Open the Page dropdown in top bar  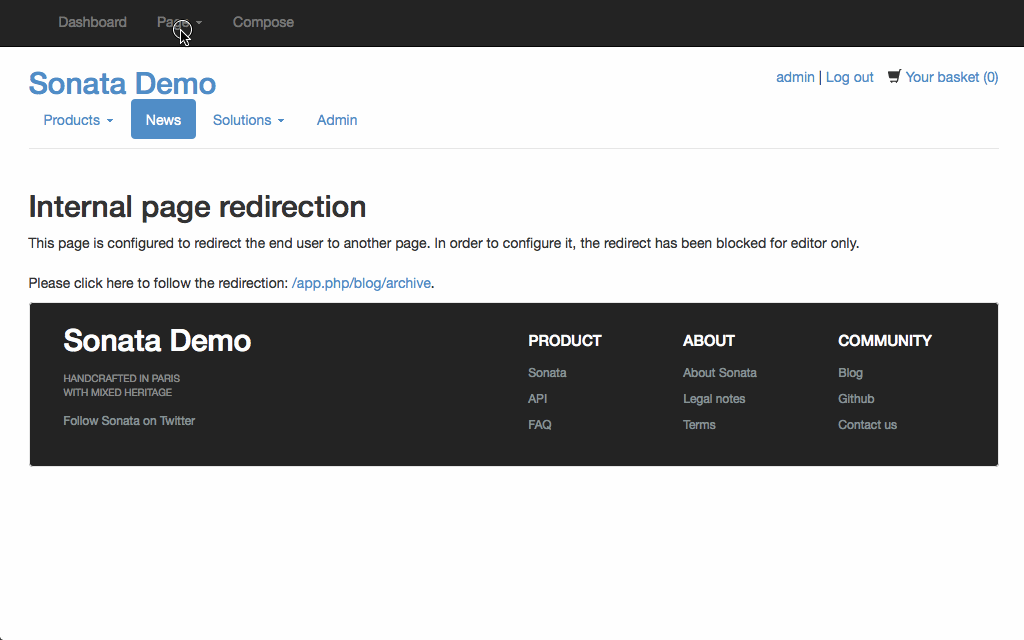tap(179, 22)
